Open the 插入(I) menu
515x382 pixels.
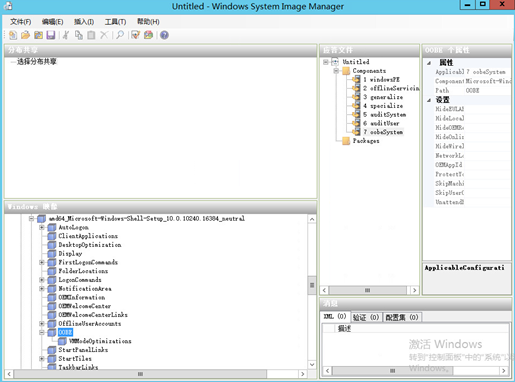pos(84,22)
